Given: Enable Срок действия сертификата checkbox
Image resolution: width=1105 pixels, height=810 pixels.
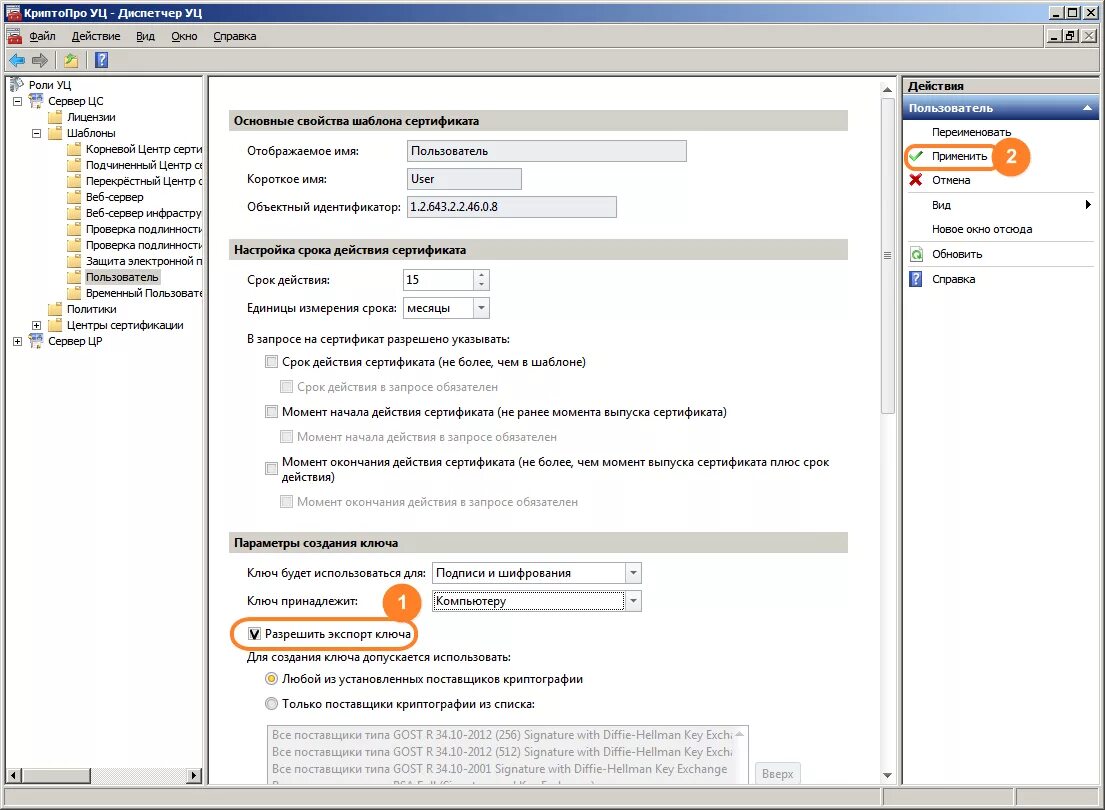Looking at the screenshot, I should point(271,362).
